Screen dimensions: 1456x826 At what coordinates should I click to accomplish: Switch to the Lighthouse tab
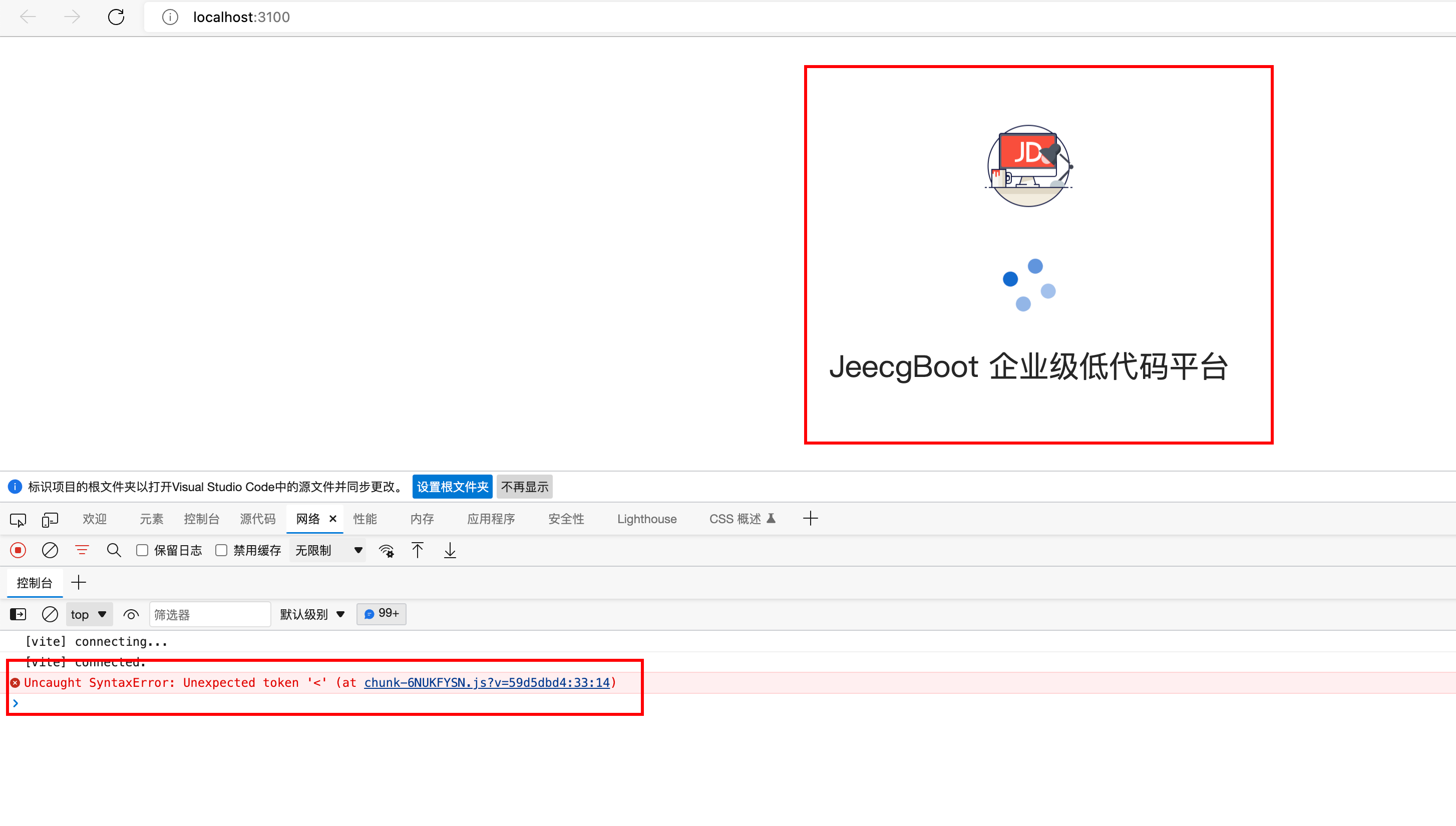(646, 519)
